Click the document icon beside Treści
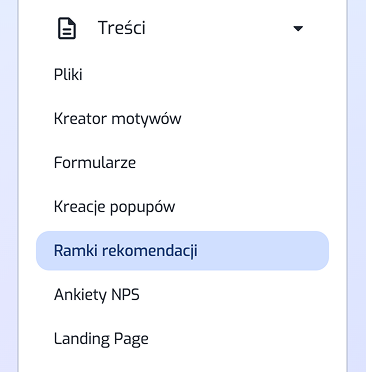The width and height of the screenshot is (366, 372). pyautogui.click(x=67, y=28)
